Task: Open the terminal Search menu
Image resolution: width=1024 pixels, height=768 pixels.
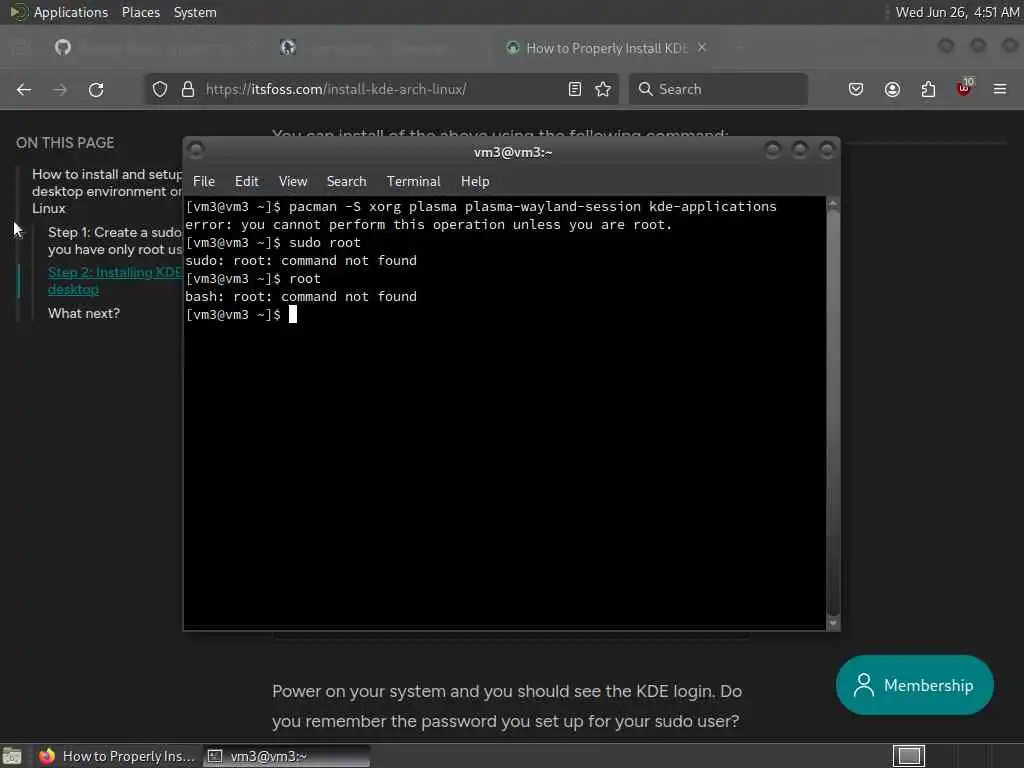Action: click(x=347, y=182)
